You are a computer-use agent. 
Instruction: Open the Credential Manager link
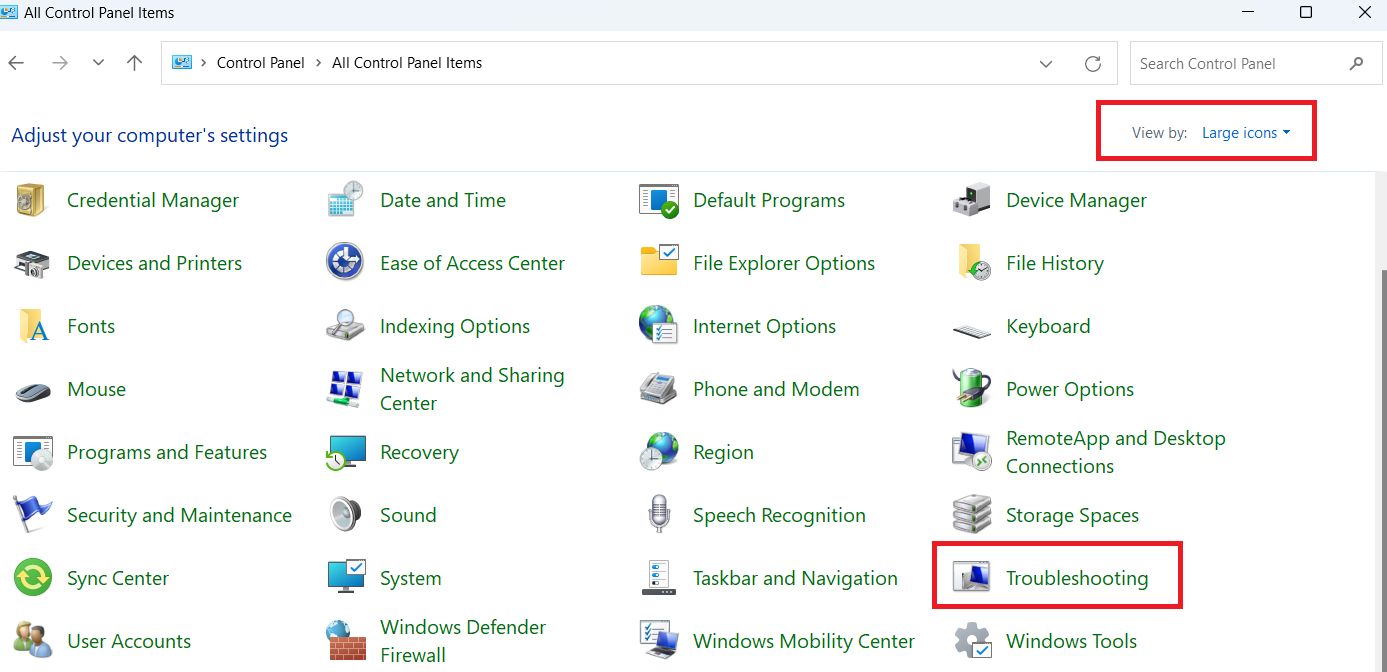(153, 200)
